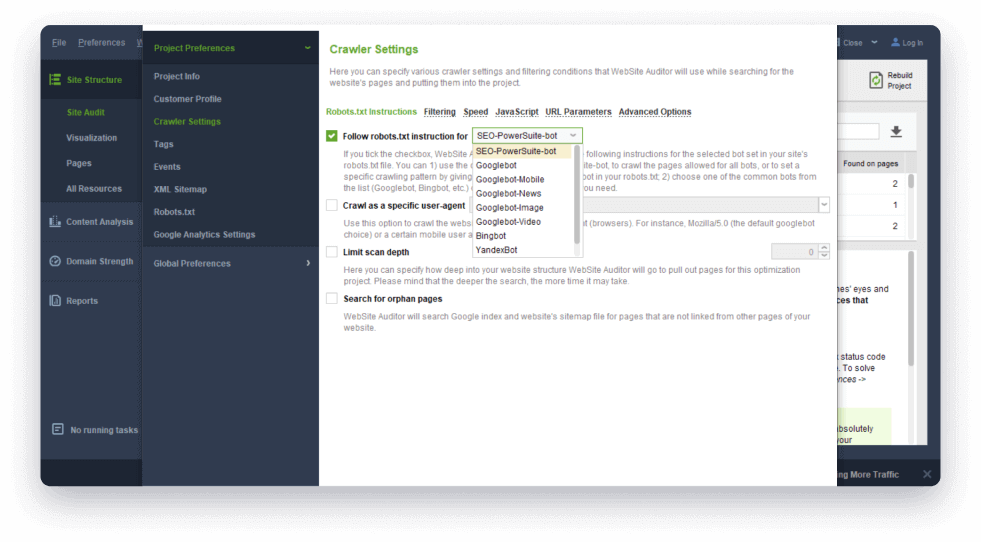Viewport: 981px width, 542px height.
Task: Click the Content Analysis chart icon
Action: coord(55,222)
